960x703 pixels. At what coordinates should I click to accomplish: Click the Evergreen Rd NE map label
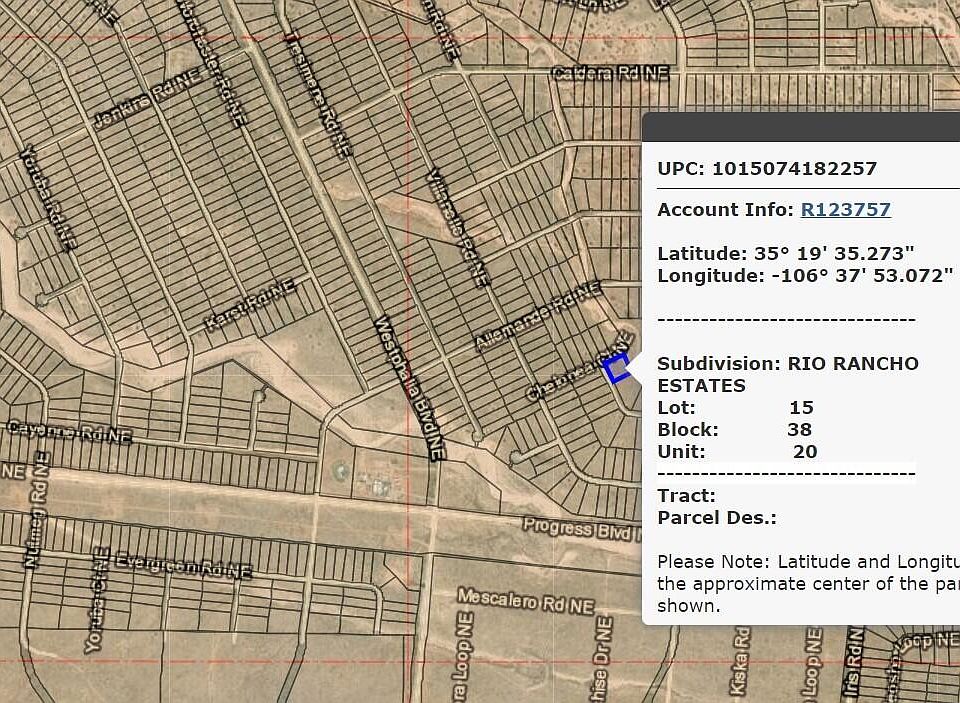click(x=183, y=566)
